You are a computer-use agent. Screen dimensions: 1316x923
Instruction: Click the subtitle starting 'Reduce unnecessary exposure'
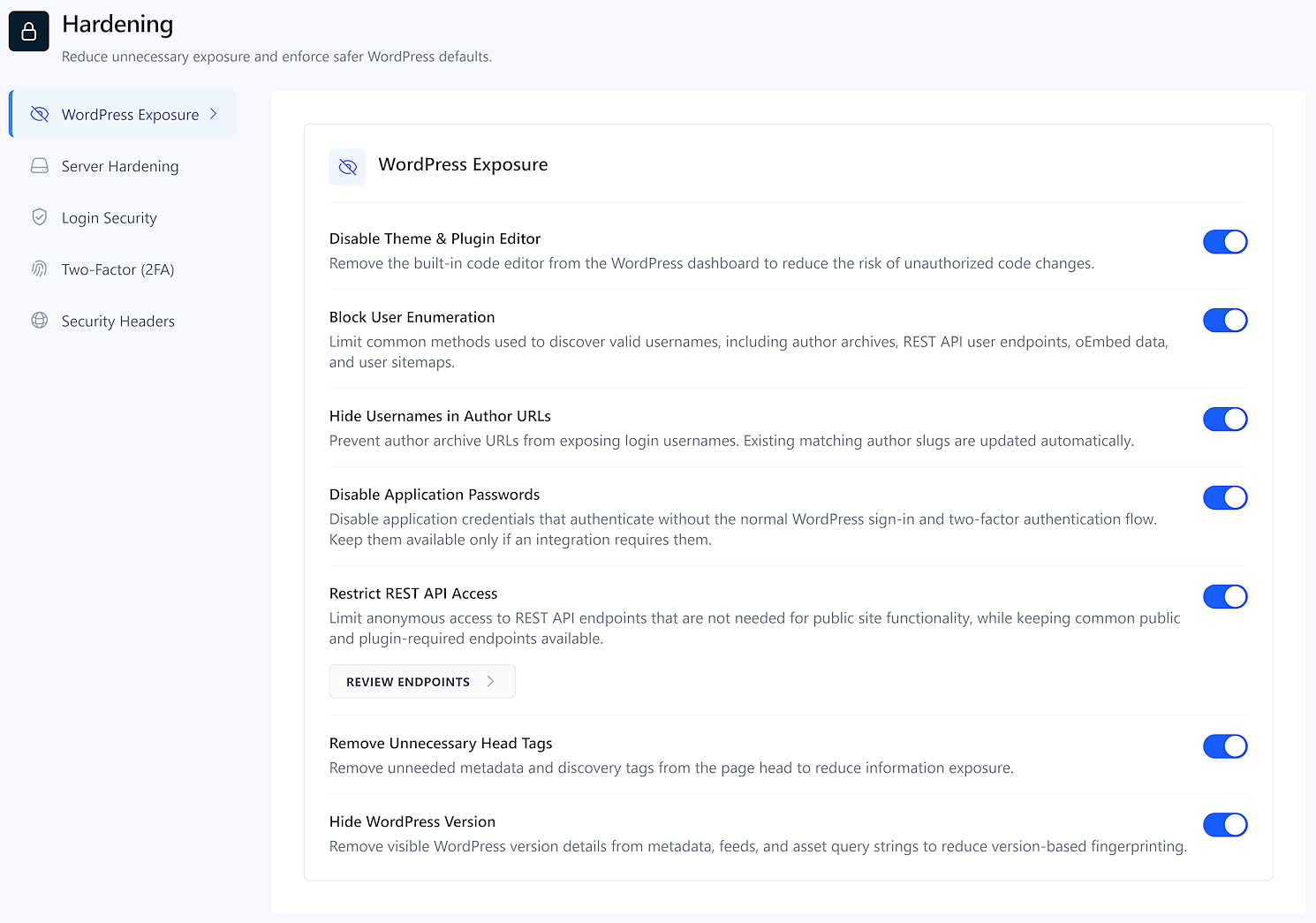(276, 57)
